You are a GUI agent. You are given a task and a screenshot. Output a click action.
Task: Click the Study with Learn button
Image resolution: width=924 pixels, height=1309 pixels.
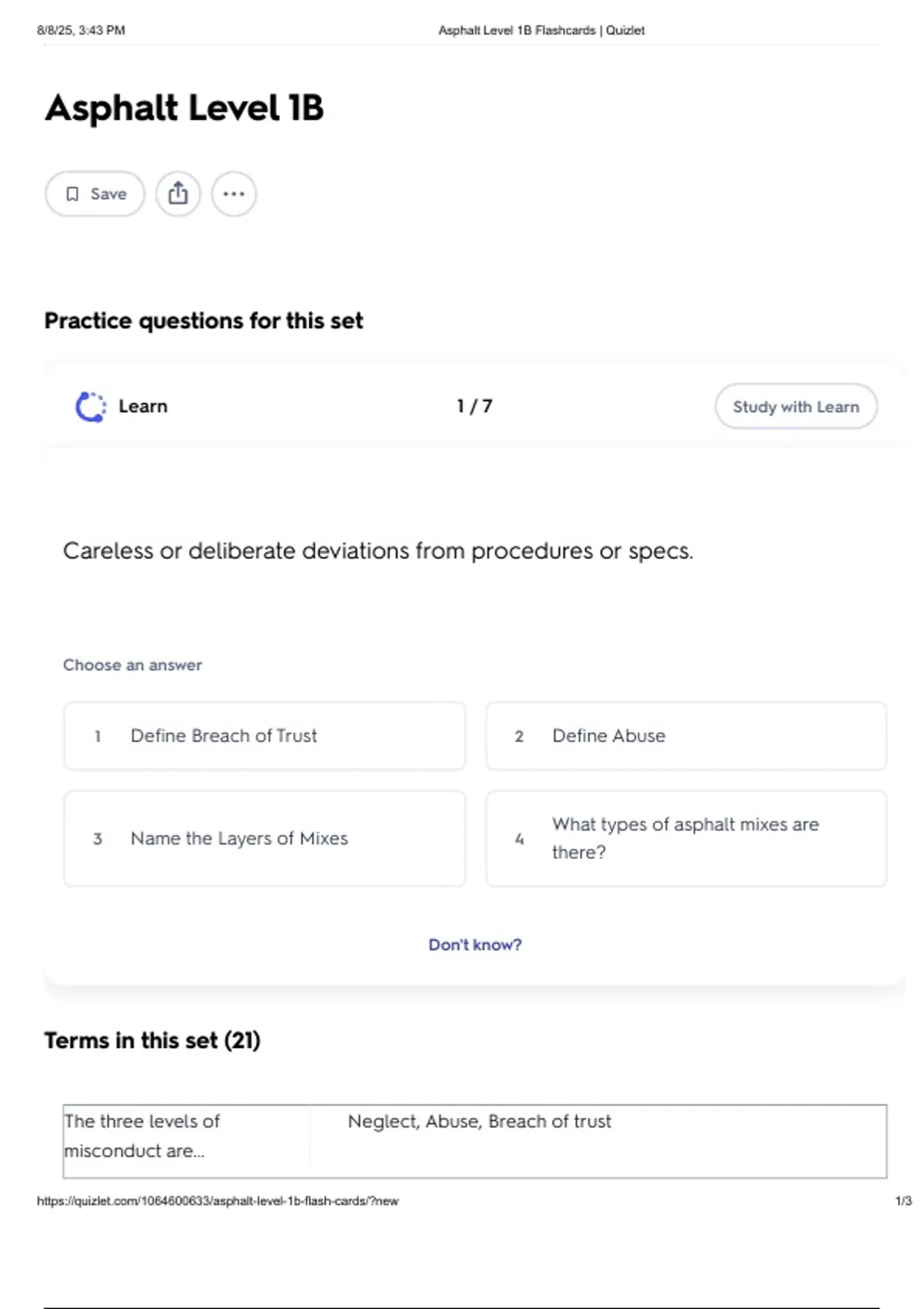pos(796,407)
